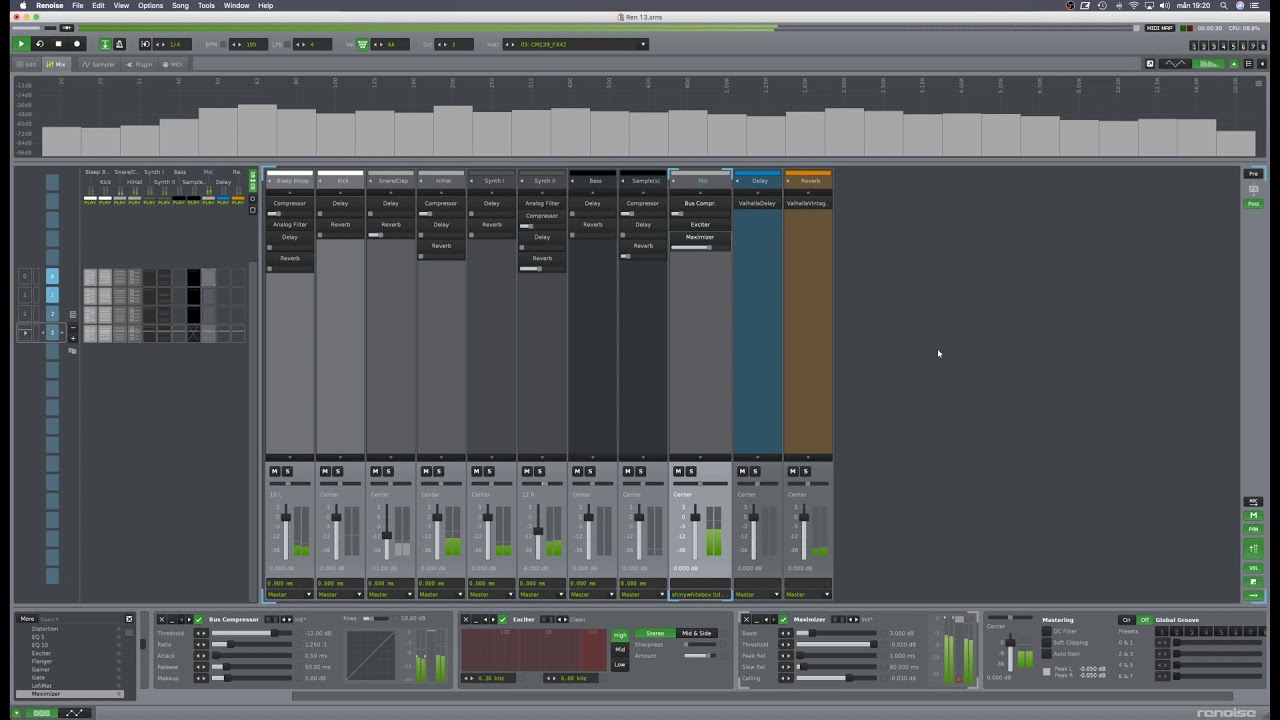The height and width of the screenshot is (720, 1280).
Task: Enable Soft Clipping on master
Action: pyautogui.click(x=1046, y=643)
